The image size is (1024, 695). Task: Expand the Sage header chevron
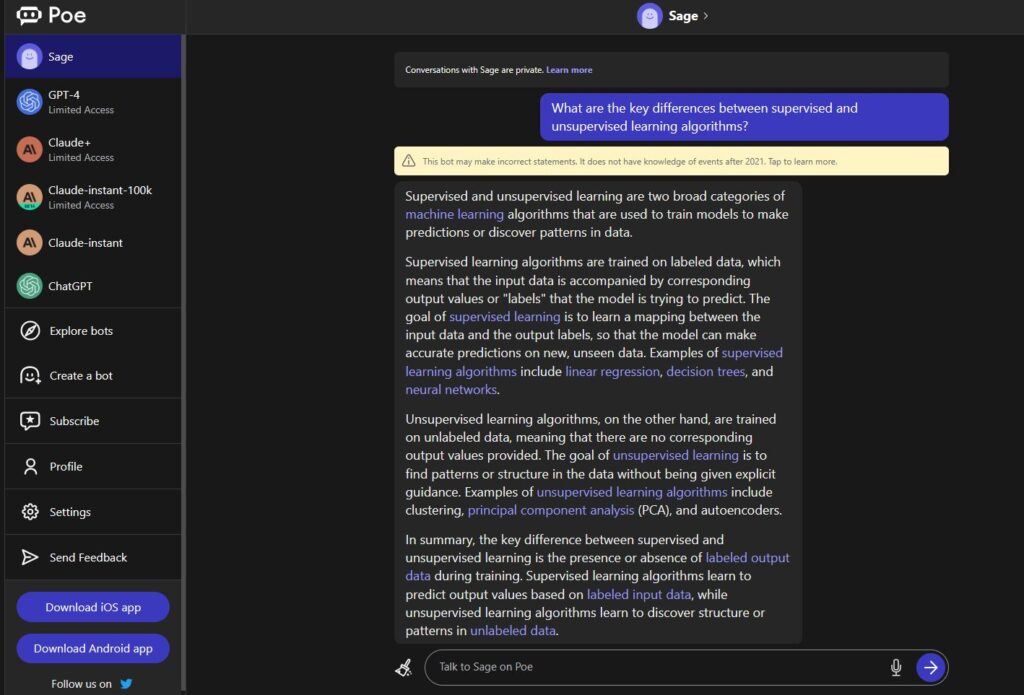[706, 16]
